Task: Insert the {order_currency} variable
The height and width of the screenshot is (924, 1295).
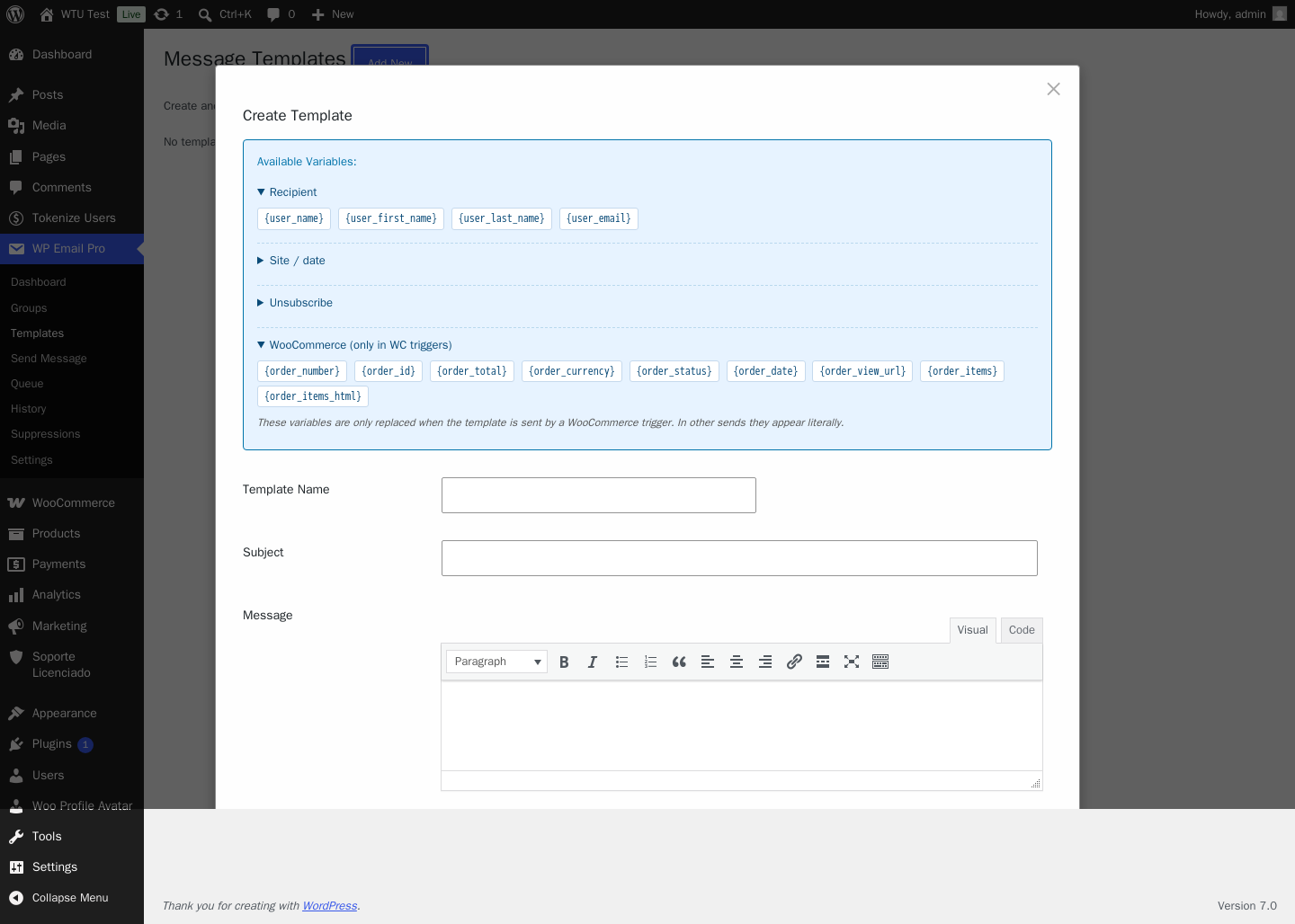Action: [572, 371]
